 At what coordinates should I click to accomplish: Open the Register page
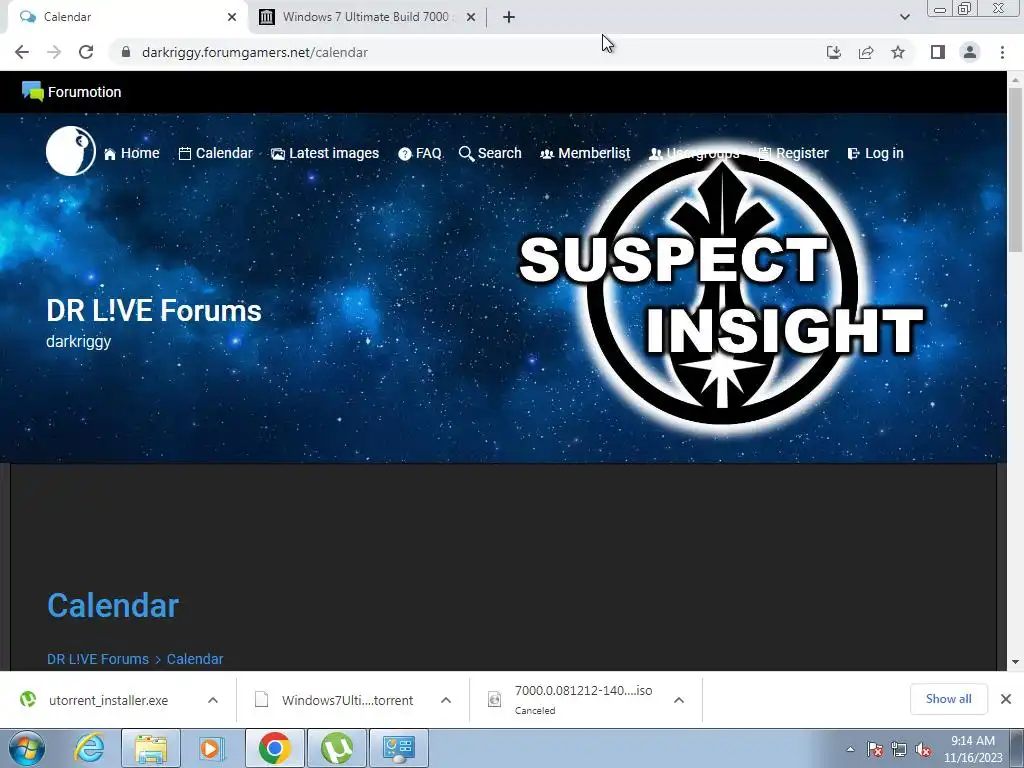(x=793, y=153)
